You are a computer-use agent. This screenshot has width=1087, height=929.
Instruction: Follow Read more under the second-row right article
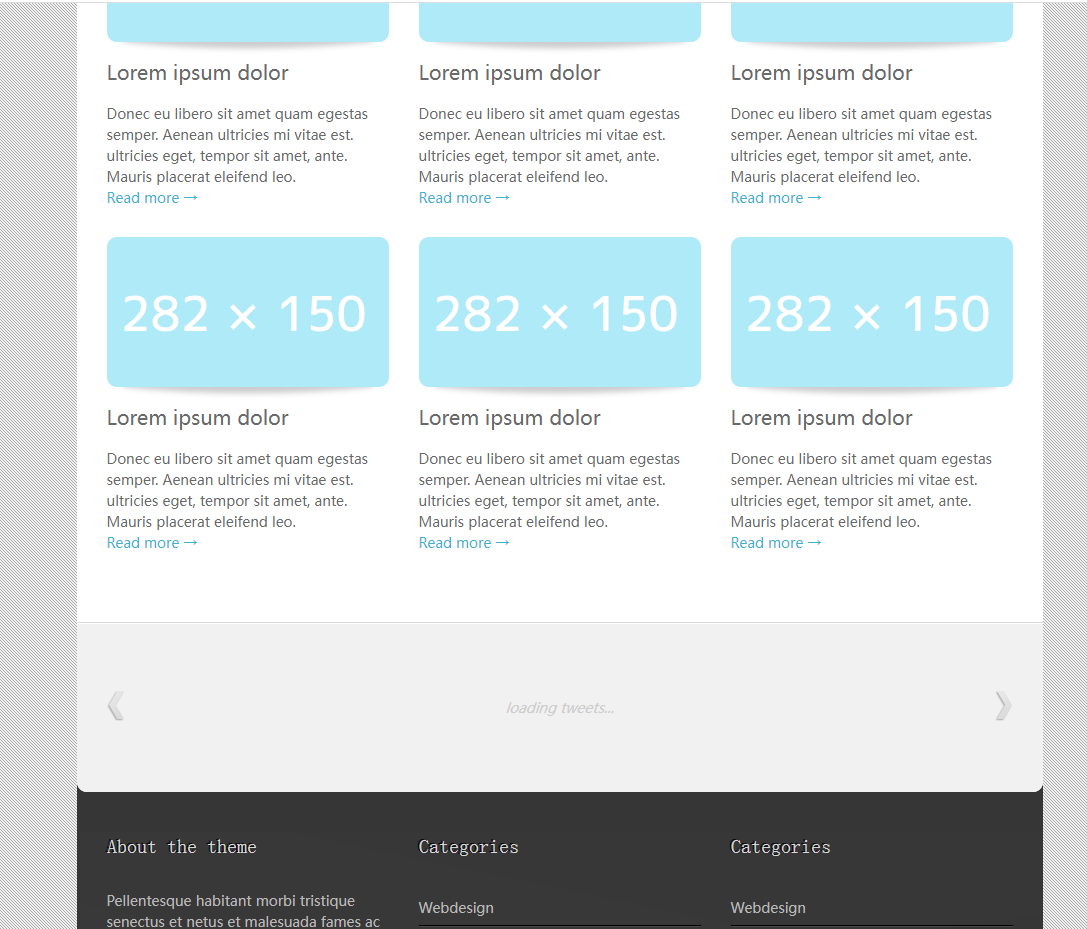(x=776, y=543)
